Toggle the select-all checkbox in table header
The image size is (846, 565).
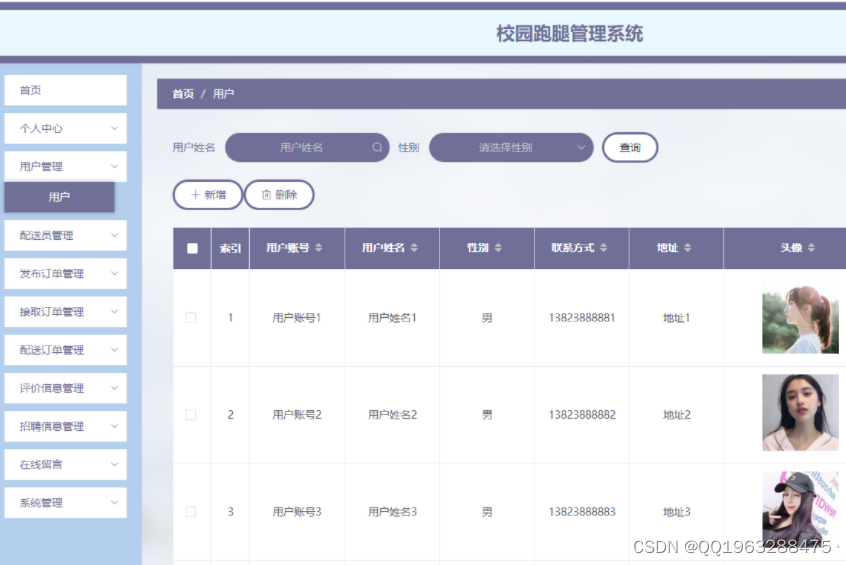(x=192, y=248)
